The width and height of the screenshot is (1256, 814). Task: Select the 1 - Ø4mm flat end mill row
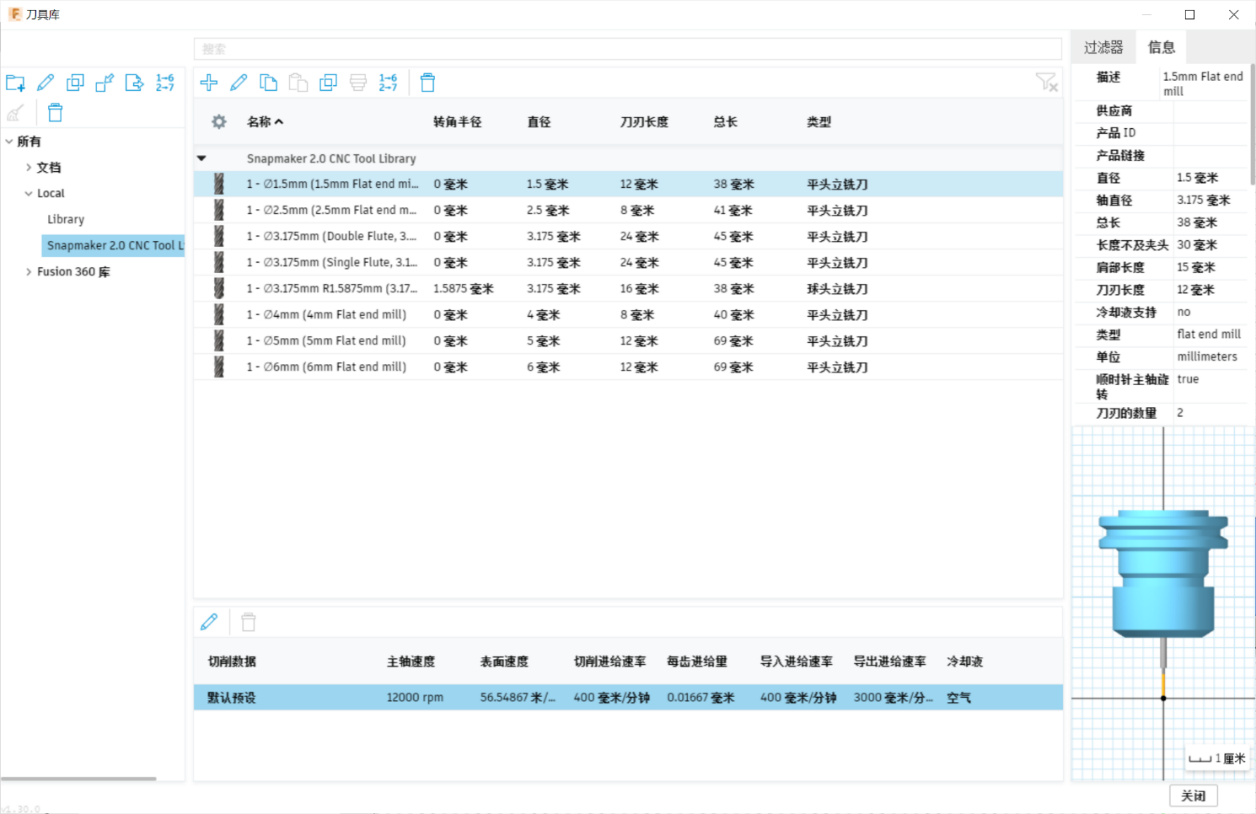628,314
